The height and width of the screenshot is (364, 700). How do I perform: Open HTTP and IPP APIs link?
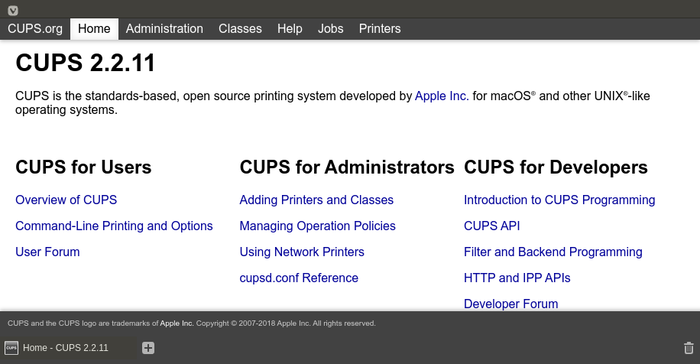(517, 278)
